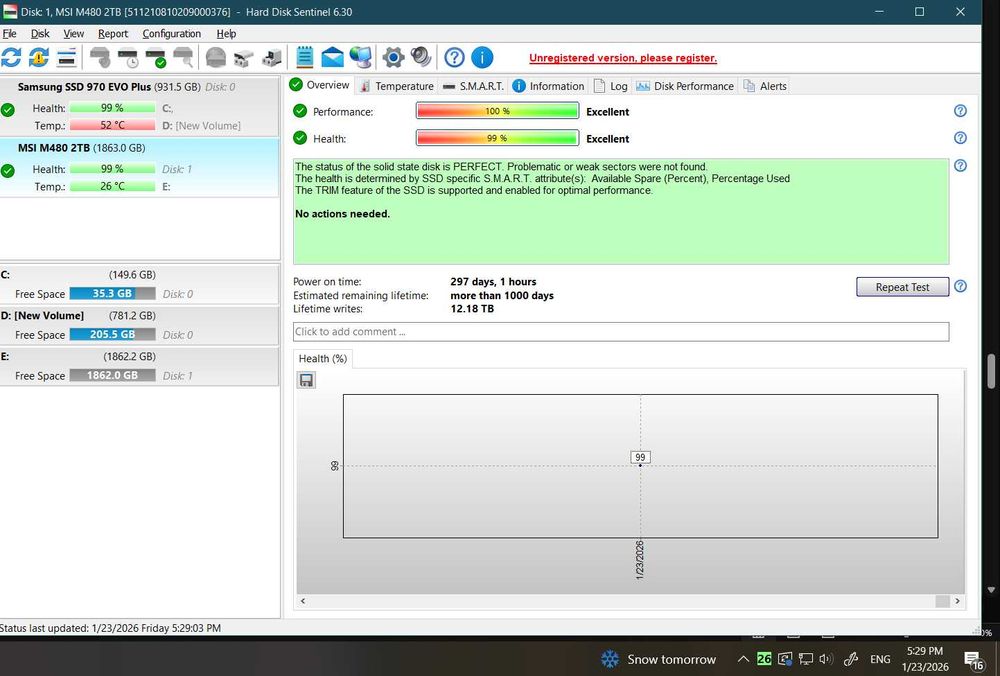1000x676 pixels.
Task: Open the blue notepad report icon
Action: [x=305, y=57]
